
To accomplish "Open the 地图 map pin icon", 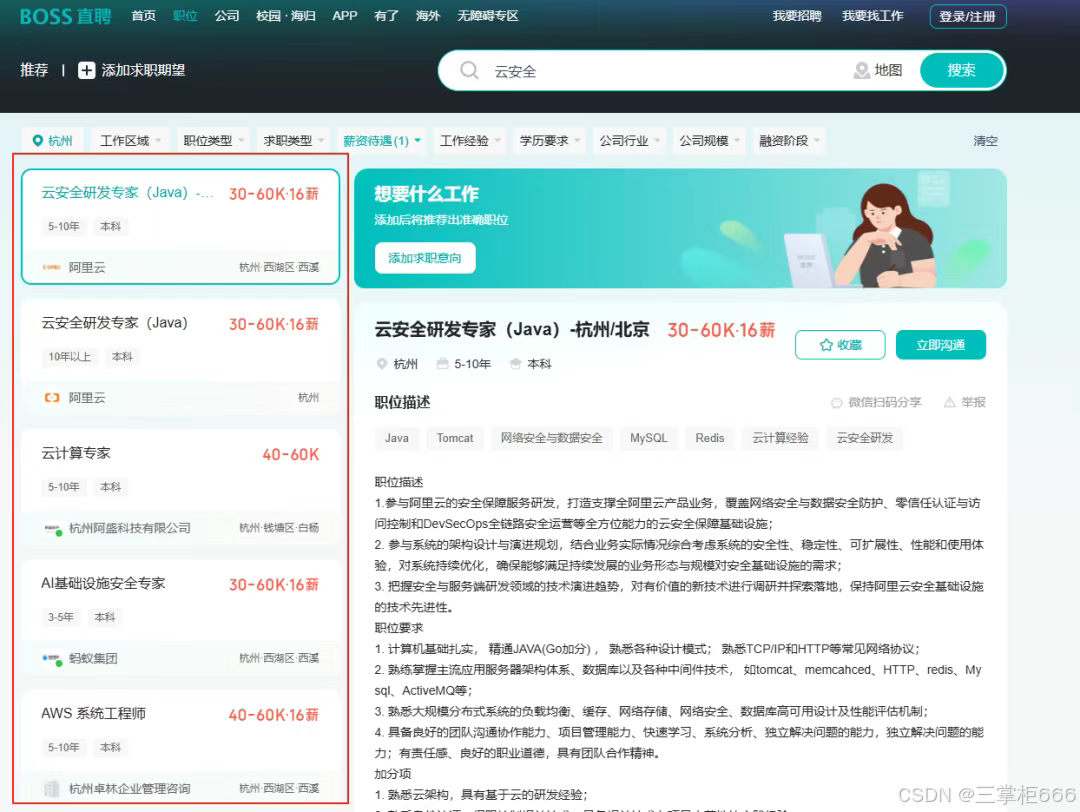I will pyautogui.click(x=861, y=70).
